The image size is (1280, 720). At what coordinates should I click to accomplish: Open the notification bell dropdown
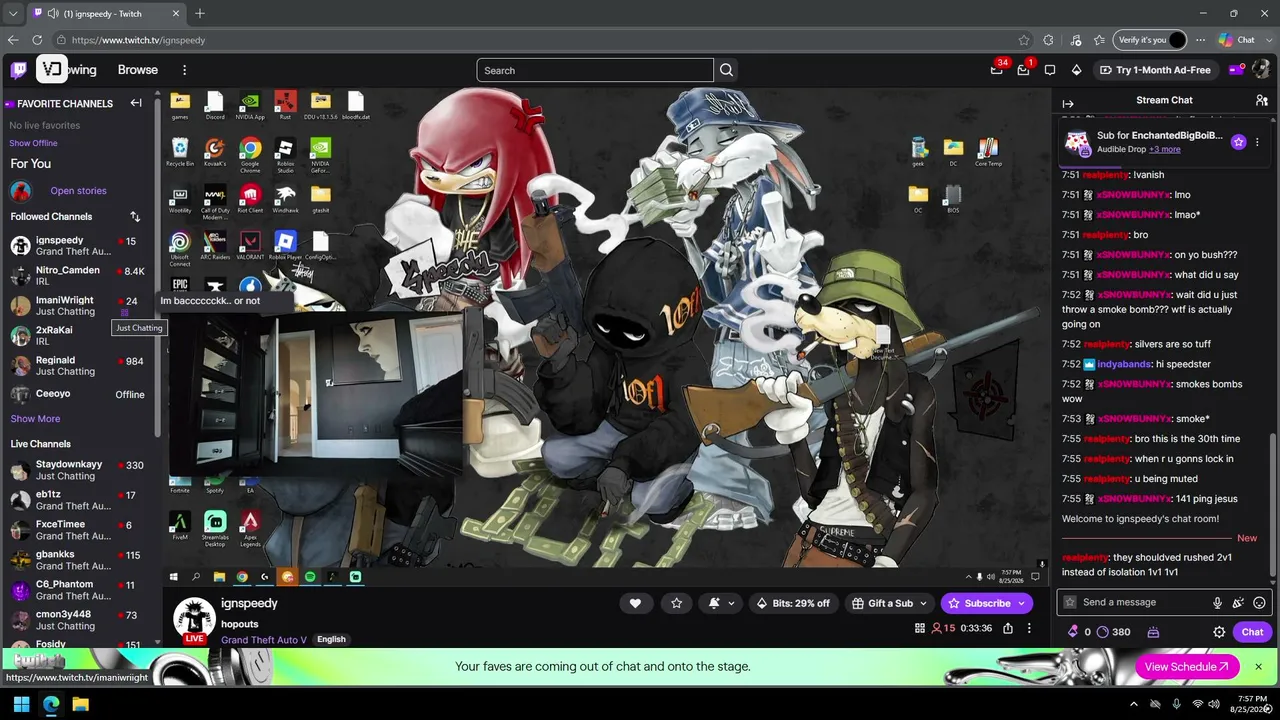tap(721, 603)
